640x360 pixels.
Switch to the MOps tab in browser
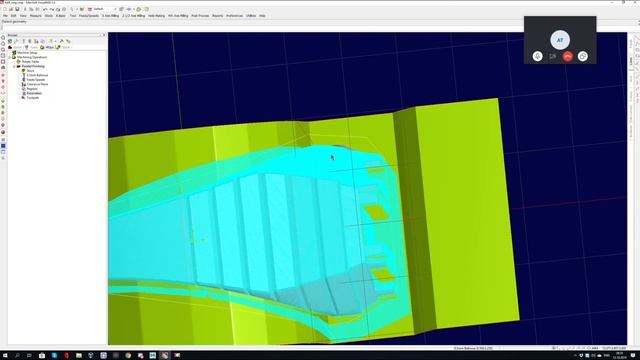coord(47,47)
